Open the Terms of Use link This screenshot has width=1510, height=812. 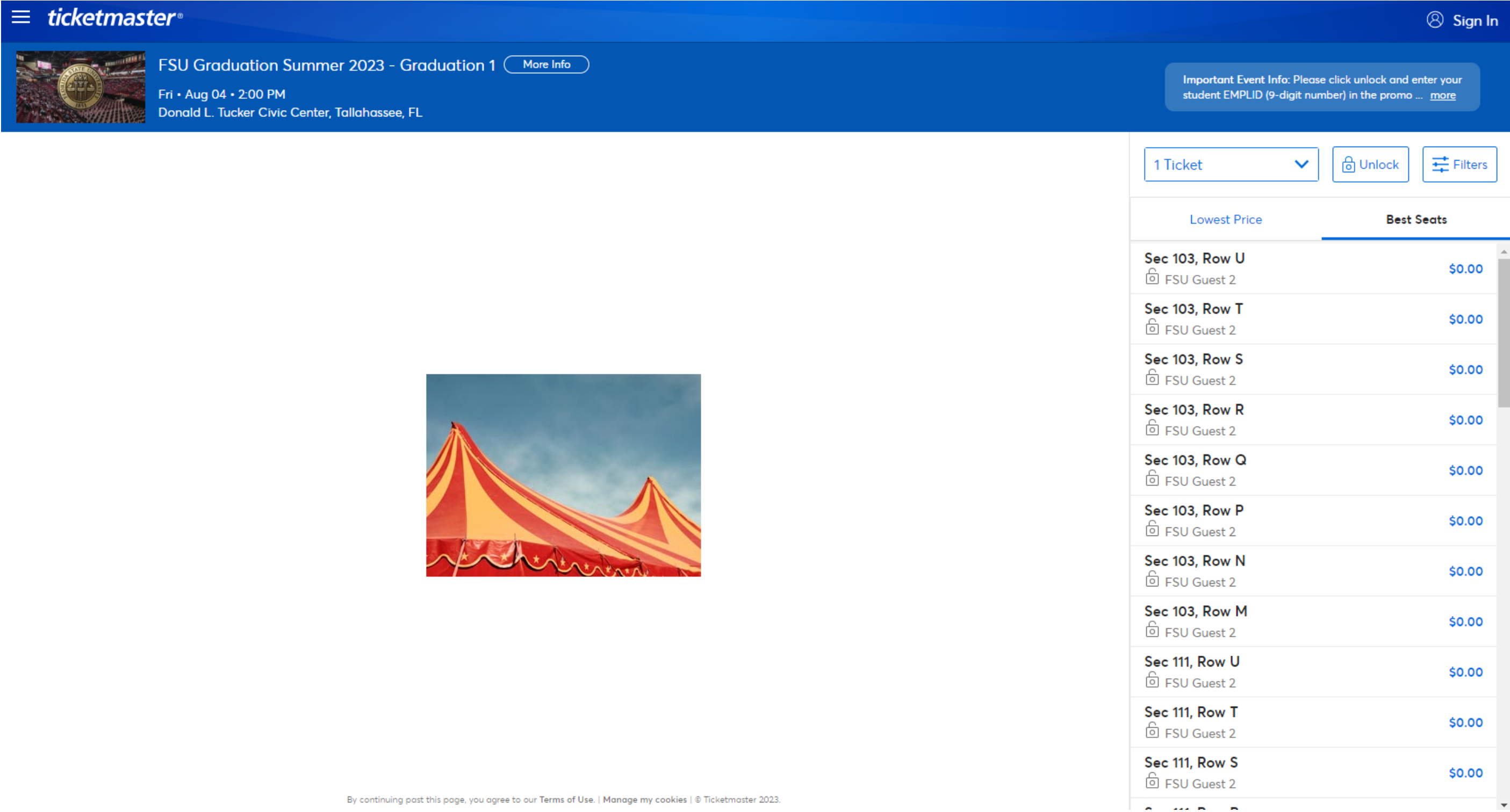coord(566,799)
